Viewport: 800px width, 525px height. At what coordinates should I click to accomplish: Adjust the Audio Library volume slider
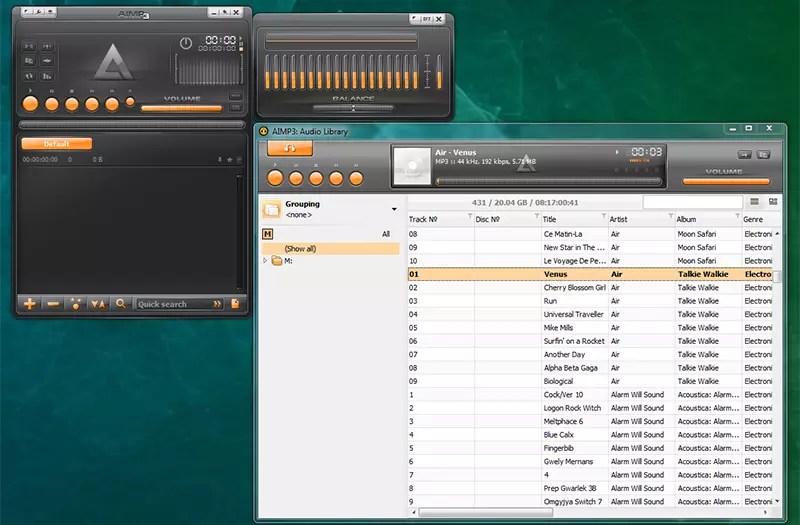(726, 181)
